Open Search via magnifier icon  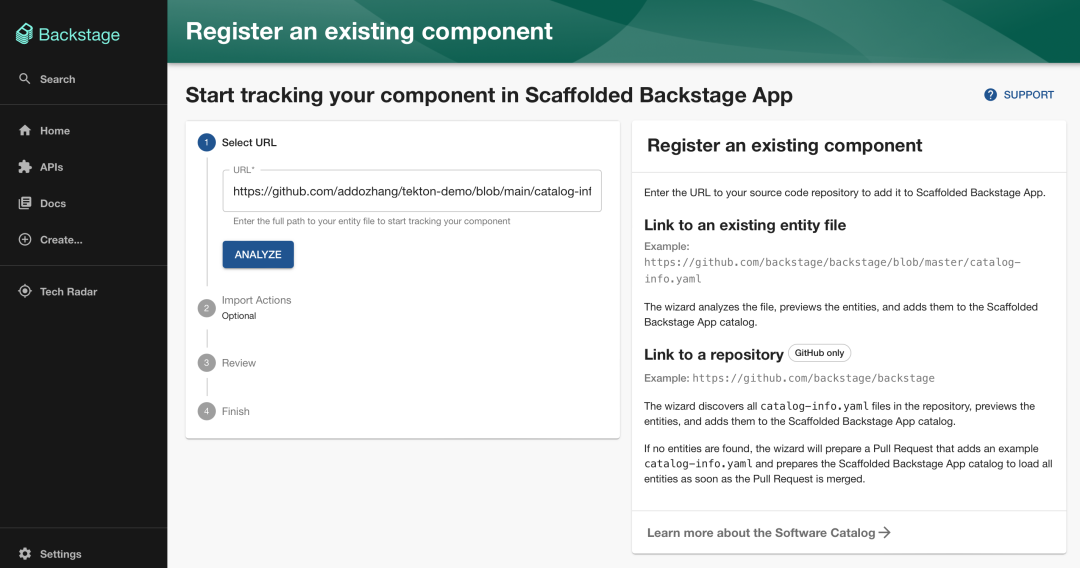(x=25, y=78)
